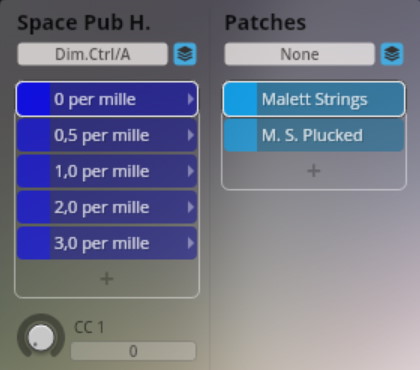Expand the 0,5 per mille arrow

pyautogui.click(x=190, y=135)
